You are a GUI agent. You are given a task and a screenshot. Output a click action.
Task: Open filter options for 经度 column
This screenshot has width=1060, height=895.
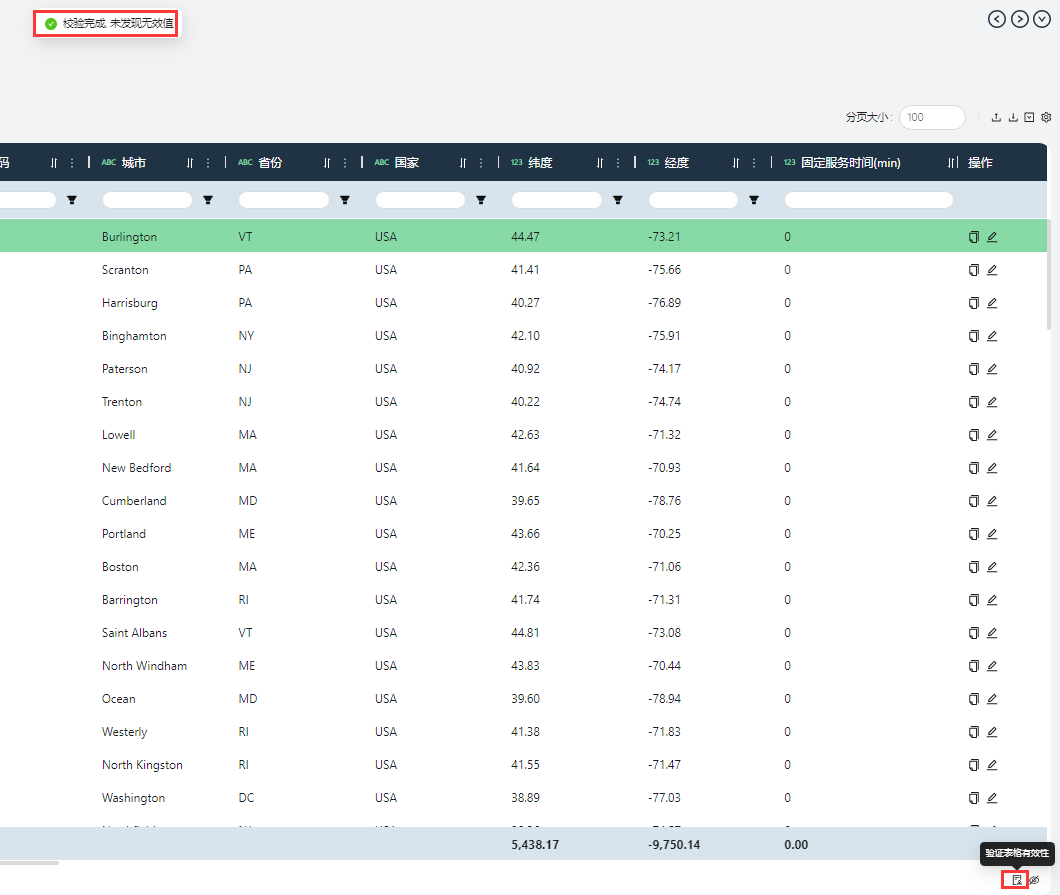point(754,200)
